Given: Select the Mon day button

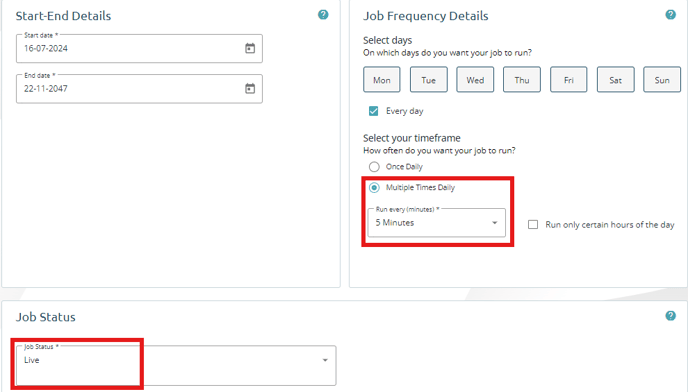Looking at the screenshot, I should (382, 80).
